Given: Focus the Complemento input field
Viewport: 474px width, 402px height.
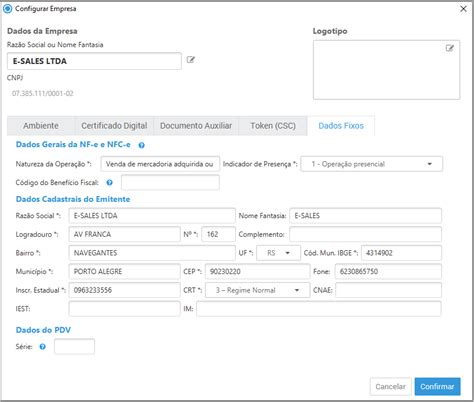Looking at the screenshot, I should pos(366,234).
